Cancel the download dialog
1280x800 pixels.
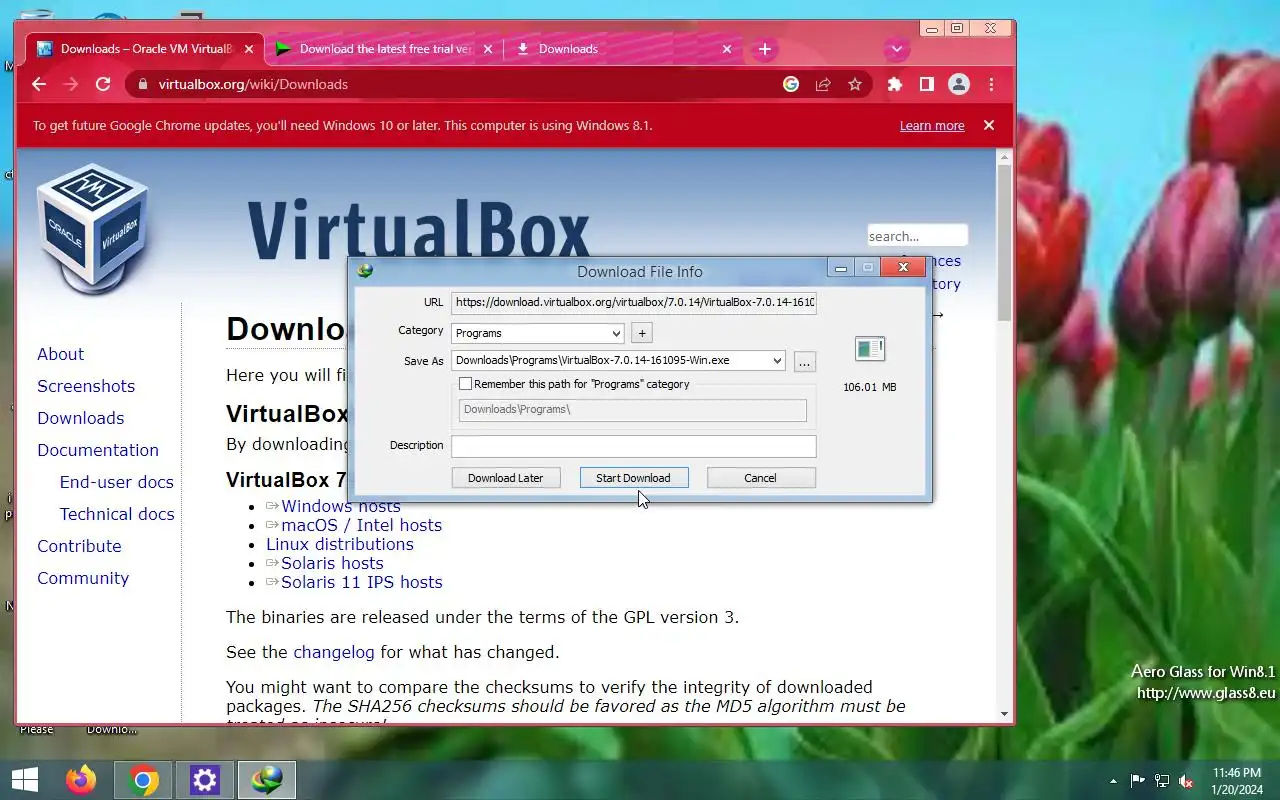pyautogui.click(x=760, y=478)
